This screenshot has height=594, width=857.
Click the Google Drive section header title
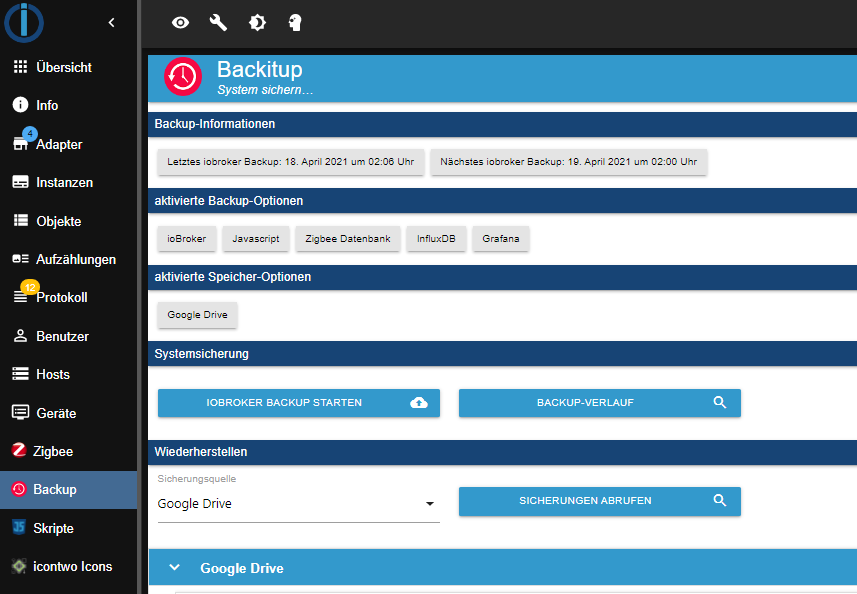(242, 568)
